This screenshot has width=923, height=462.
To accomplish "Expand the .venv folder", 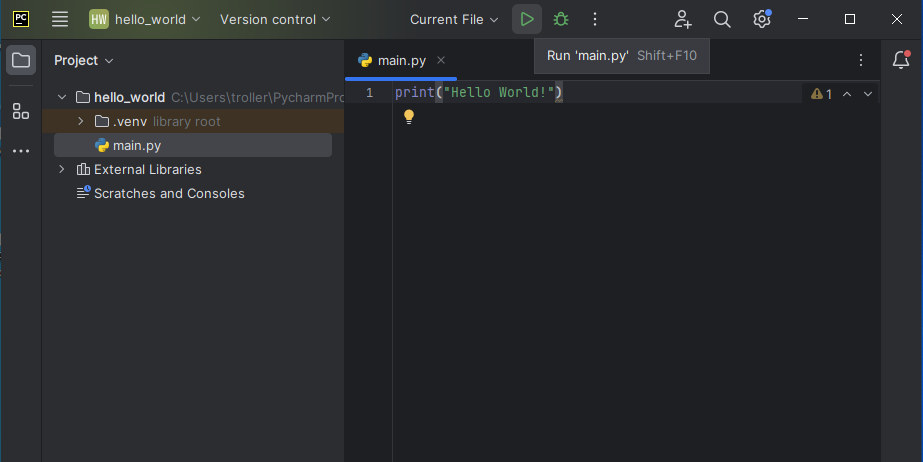I will 81,121.
